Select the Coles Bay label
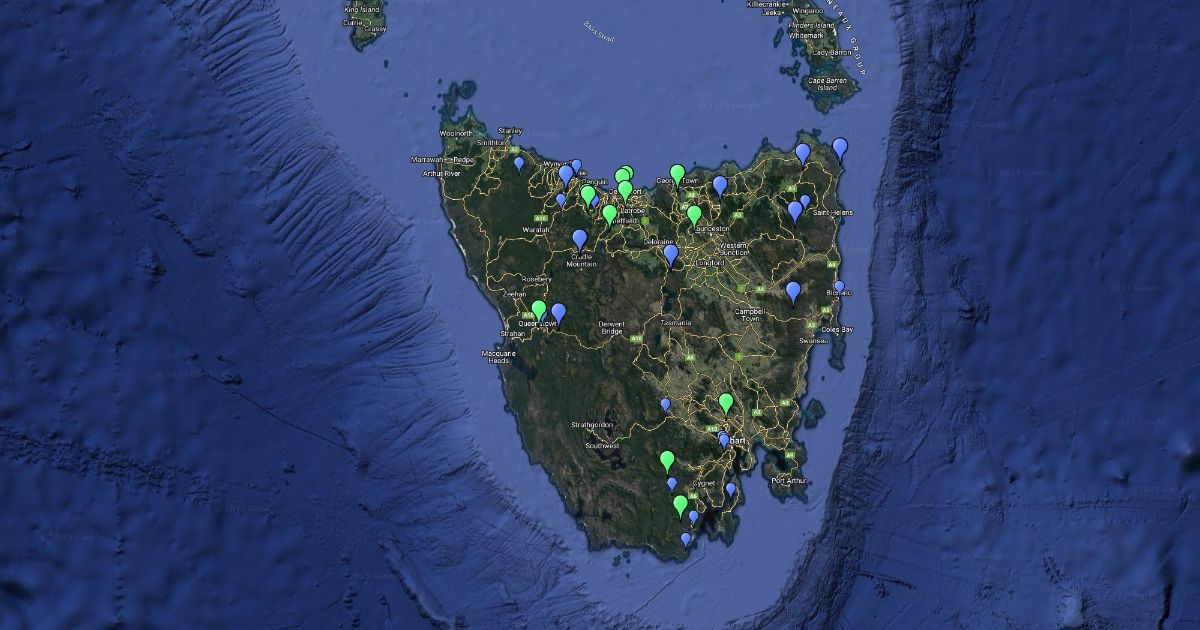Image resolution: width=1200 pixels, height=630 pixels. point(836,329)
